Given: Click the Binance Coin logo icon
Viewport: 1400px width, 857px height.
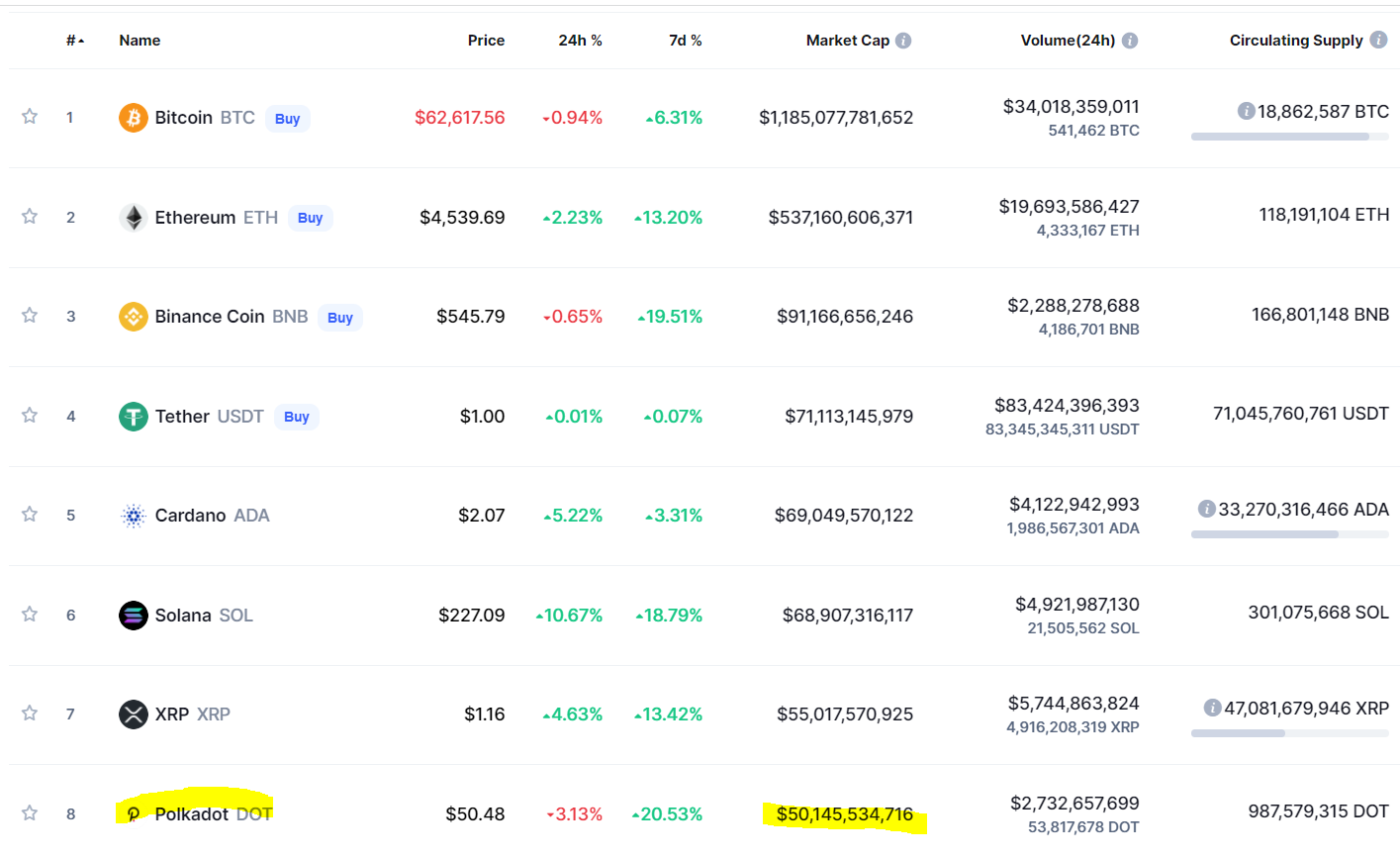Looking at the screenshot, I should (134, 317).
